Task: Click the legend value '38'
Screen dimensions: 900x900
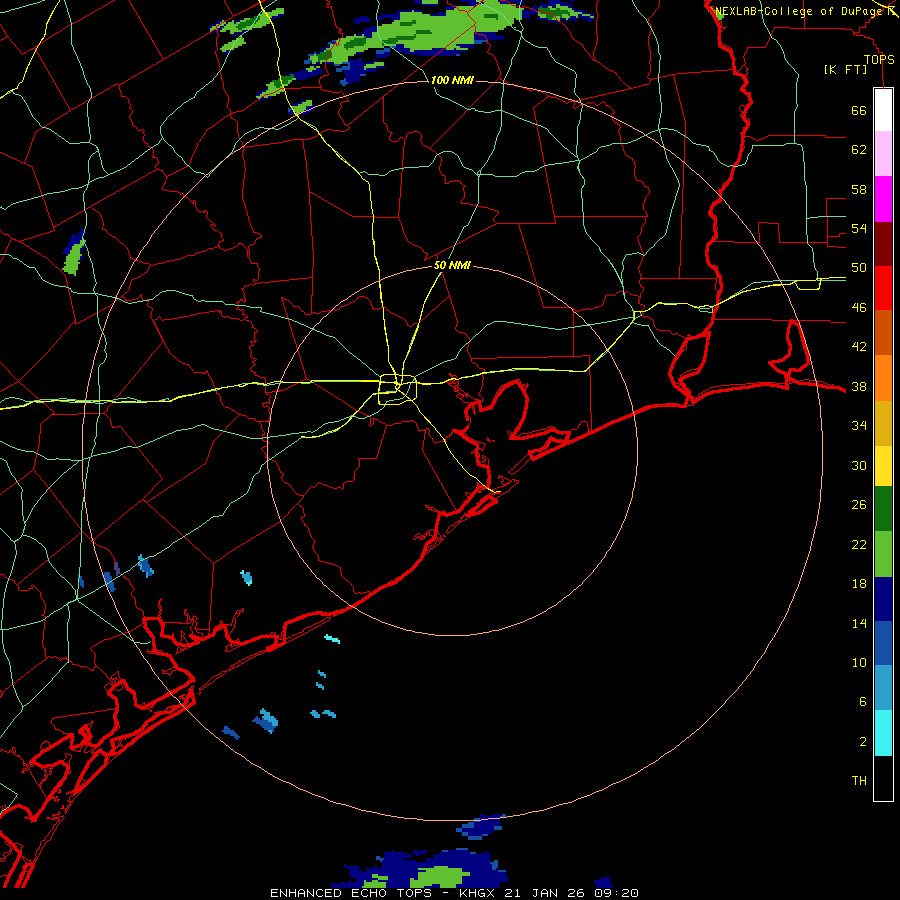Action: click(x=859, y=387)
